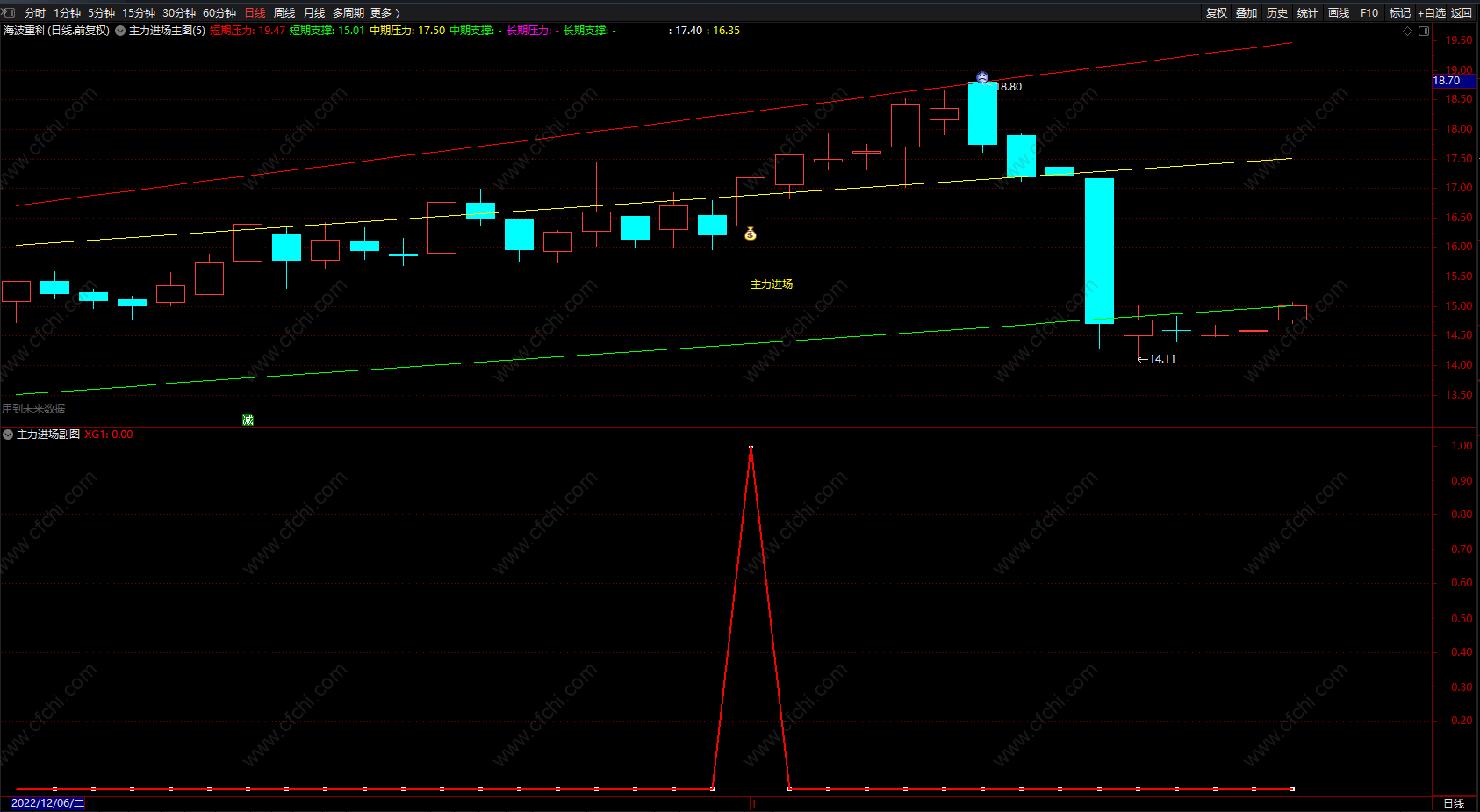Click the collapse panel icon at top-left
Image resolution: width=1480 pixels, height=812 pixels.
pos(9,12)
